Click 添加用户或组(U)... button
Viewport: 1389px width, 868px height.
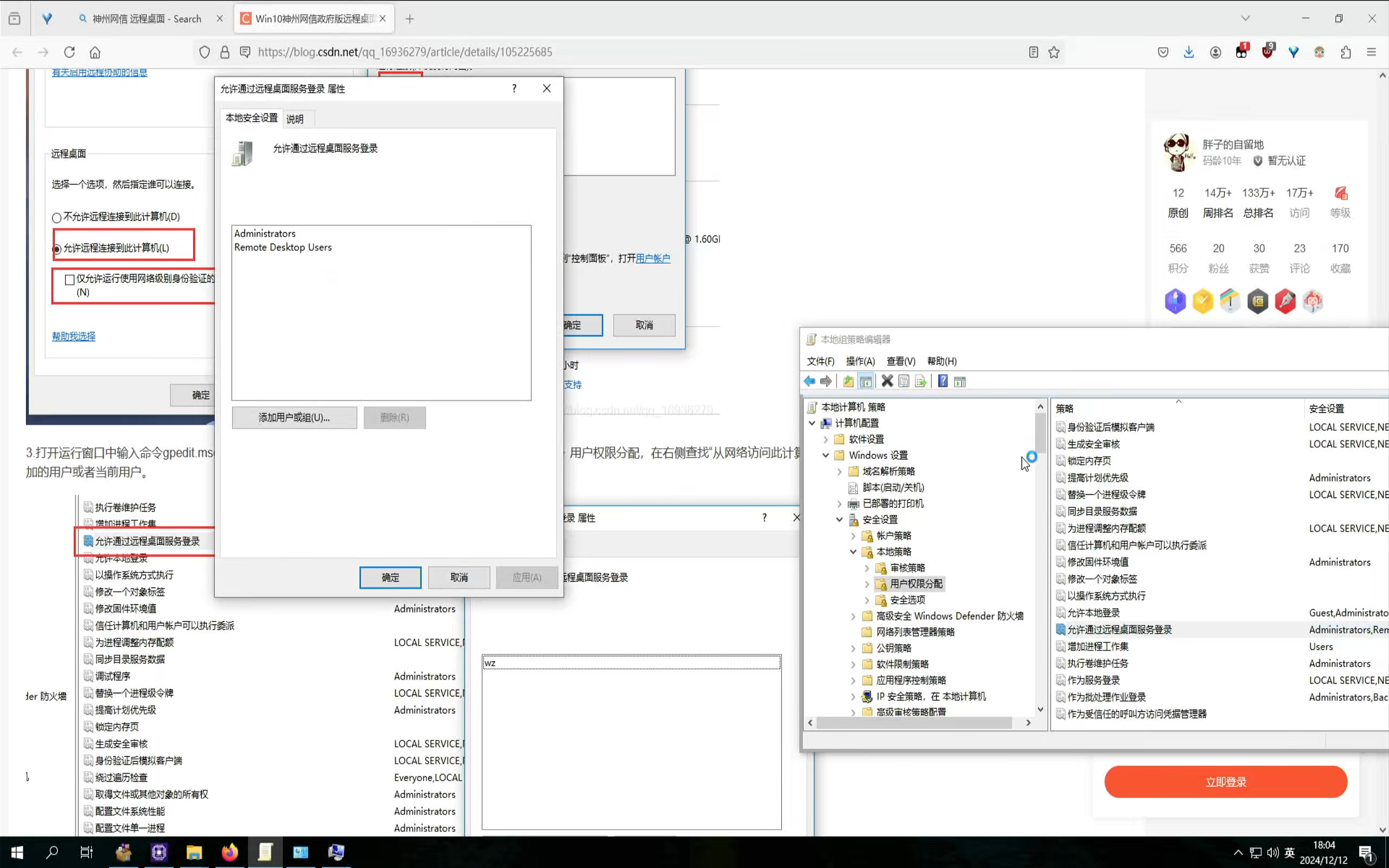point(294,417)
